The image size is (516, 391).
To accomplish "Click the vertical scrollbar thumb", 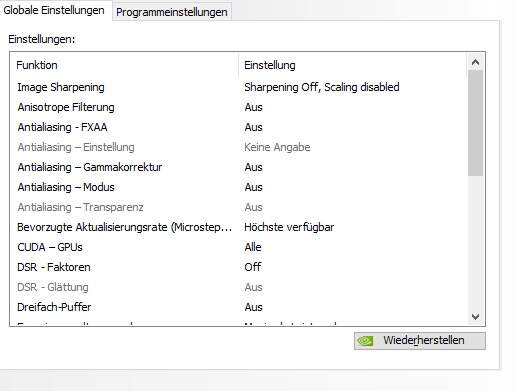I will click(475, 123).
